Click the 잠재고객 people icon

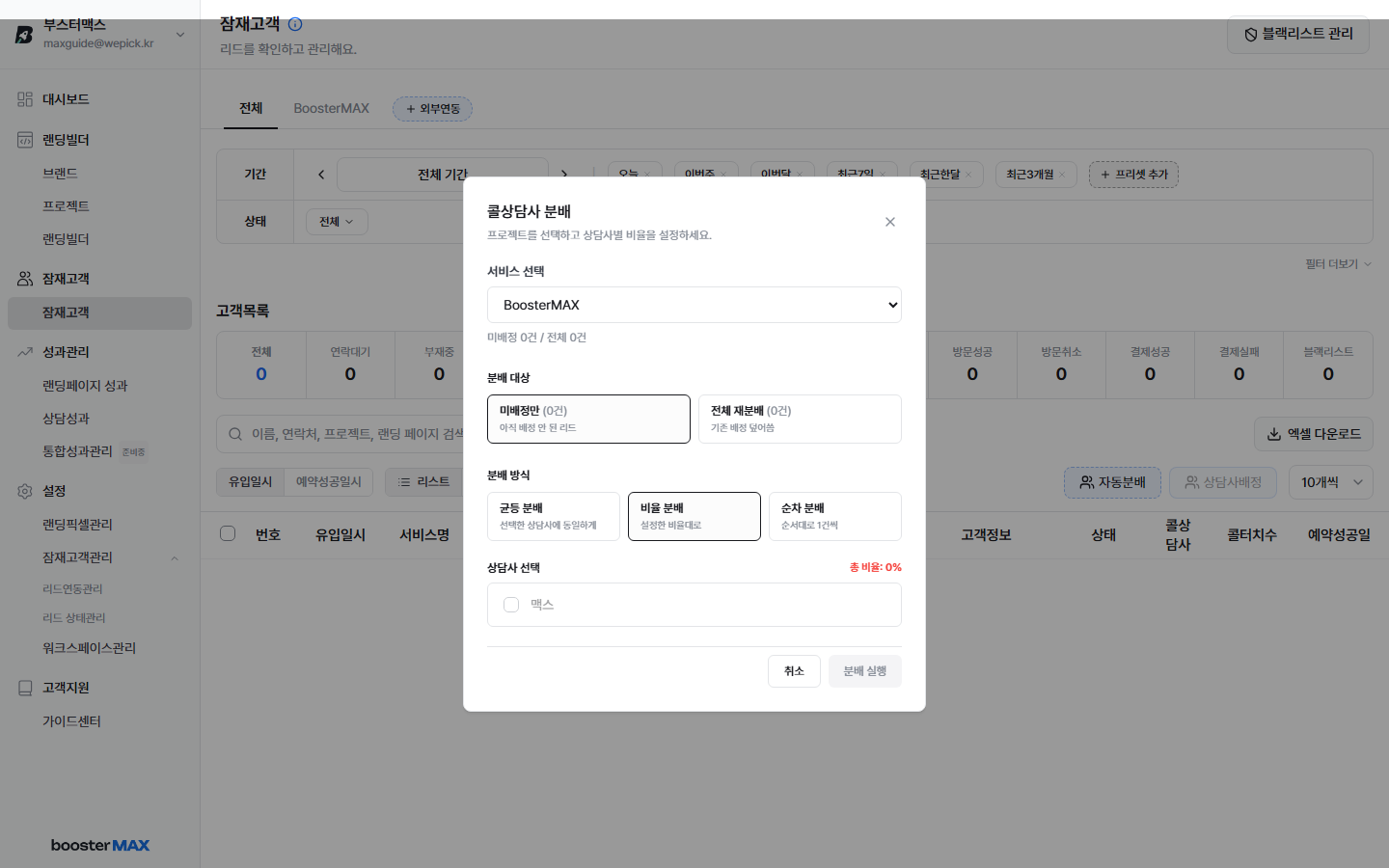click(25, 279)
